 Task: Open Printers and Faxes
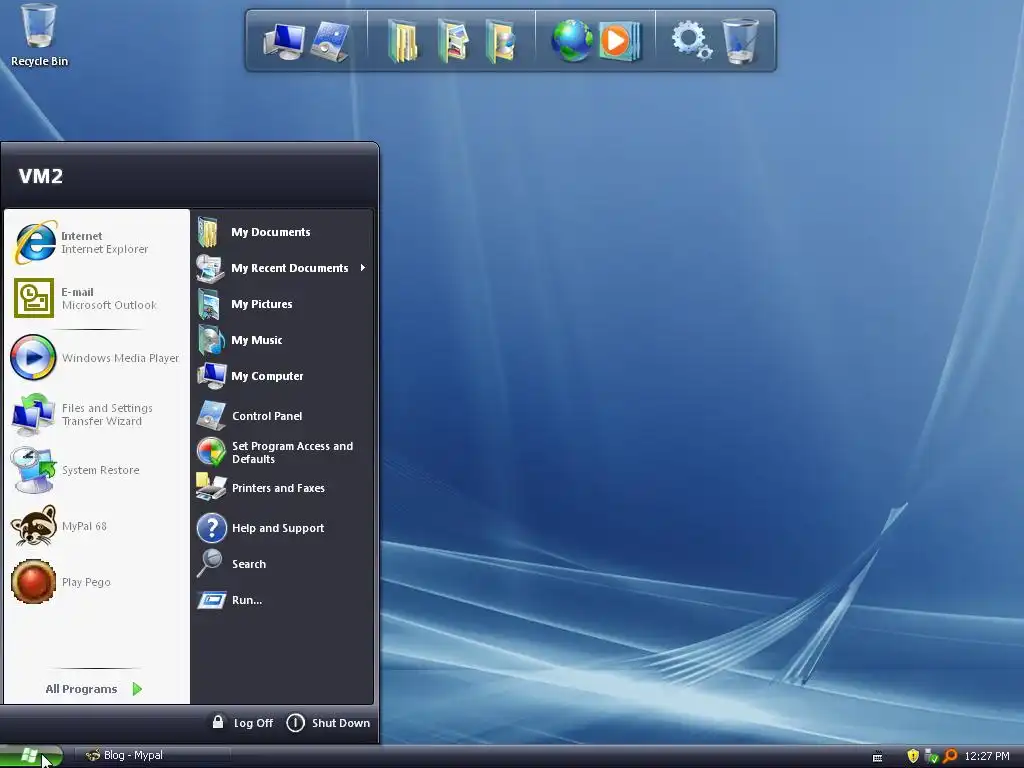pyautogui.click(x=283, y=488)
